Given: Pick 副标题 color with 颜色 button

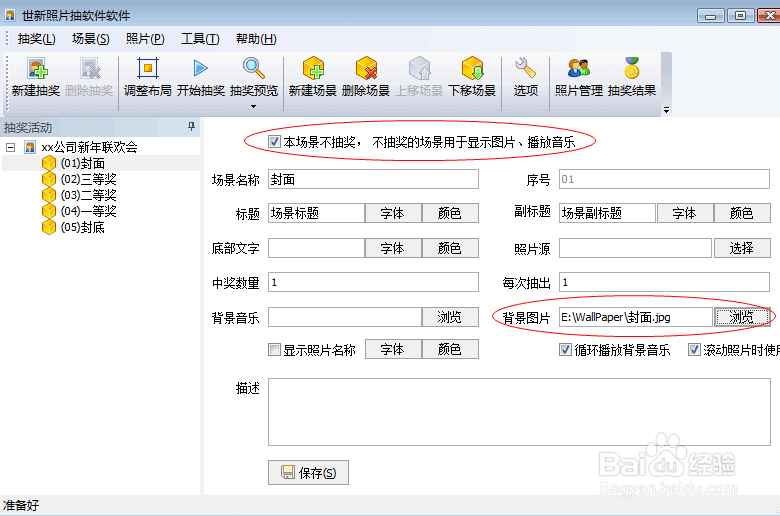Looking at the screenshot, I should coord(742,213).
